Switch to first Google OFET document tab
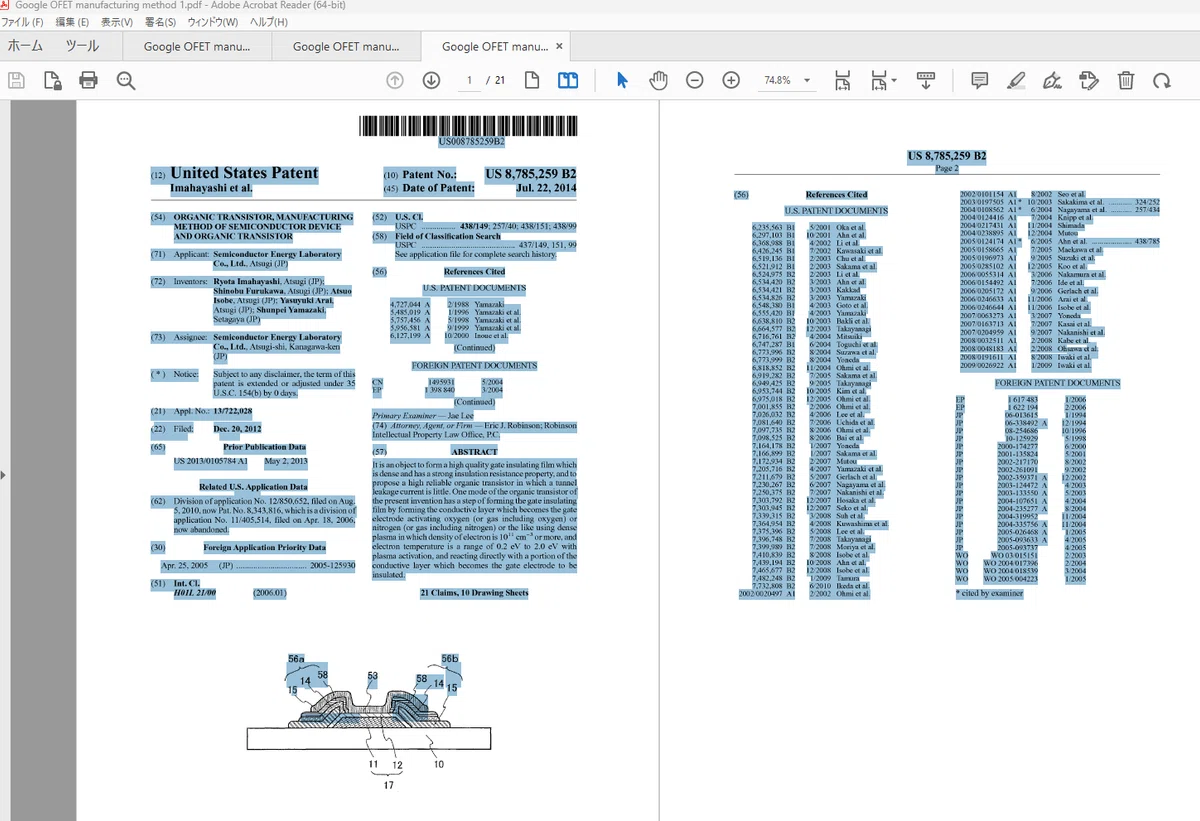1200x821 pixels. pyautogui.click(x=196, y=46)
